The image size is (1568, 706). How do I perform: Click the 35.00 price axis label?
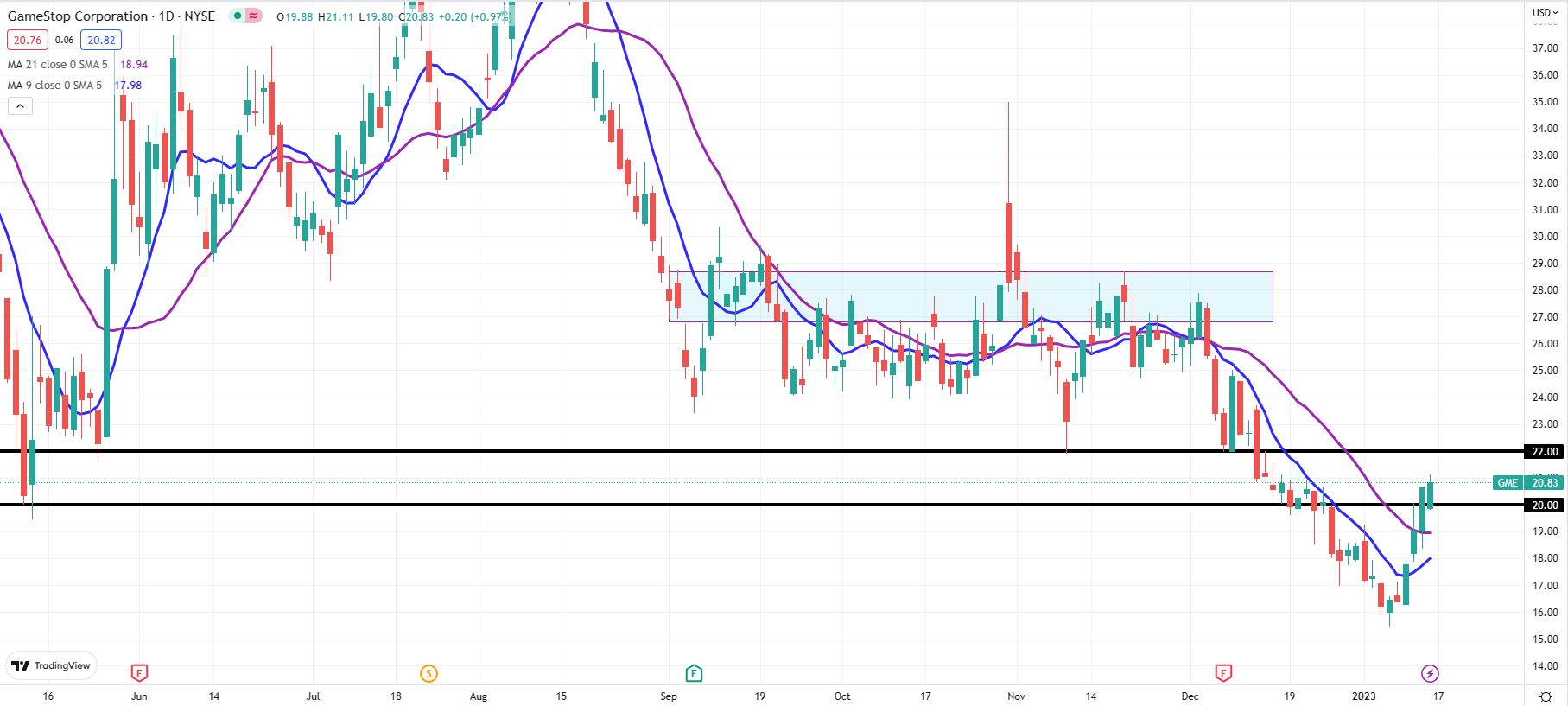(x=1545, y=102)
